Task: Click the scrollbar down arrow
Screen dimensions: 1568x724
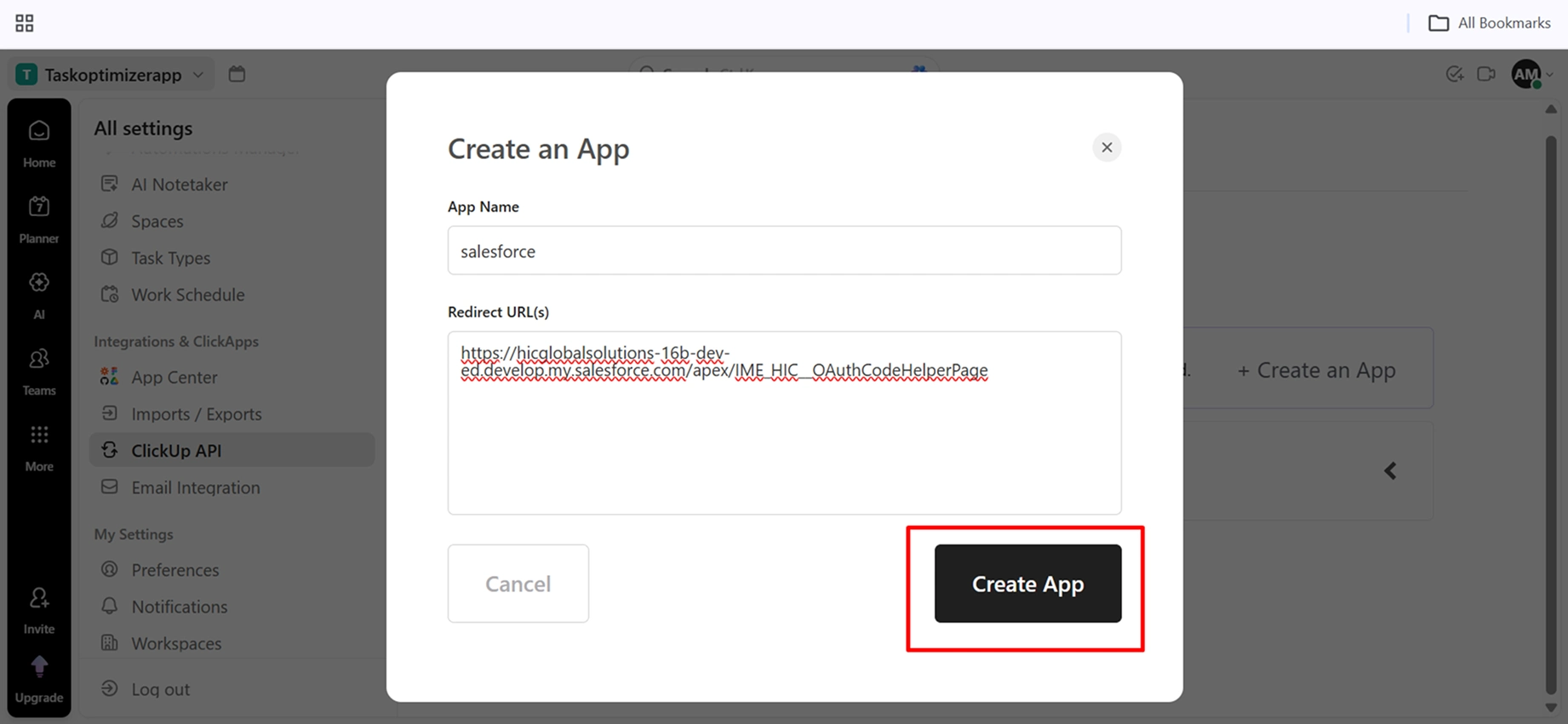Action: [x=1551, y=707]
